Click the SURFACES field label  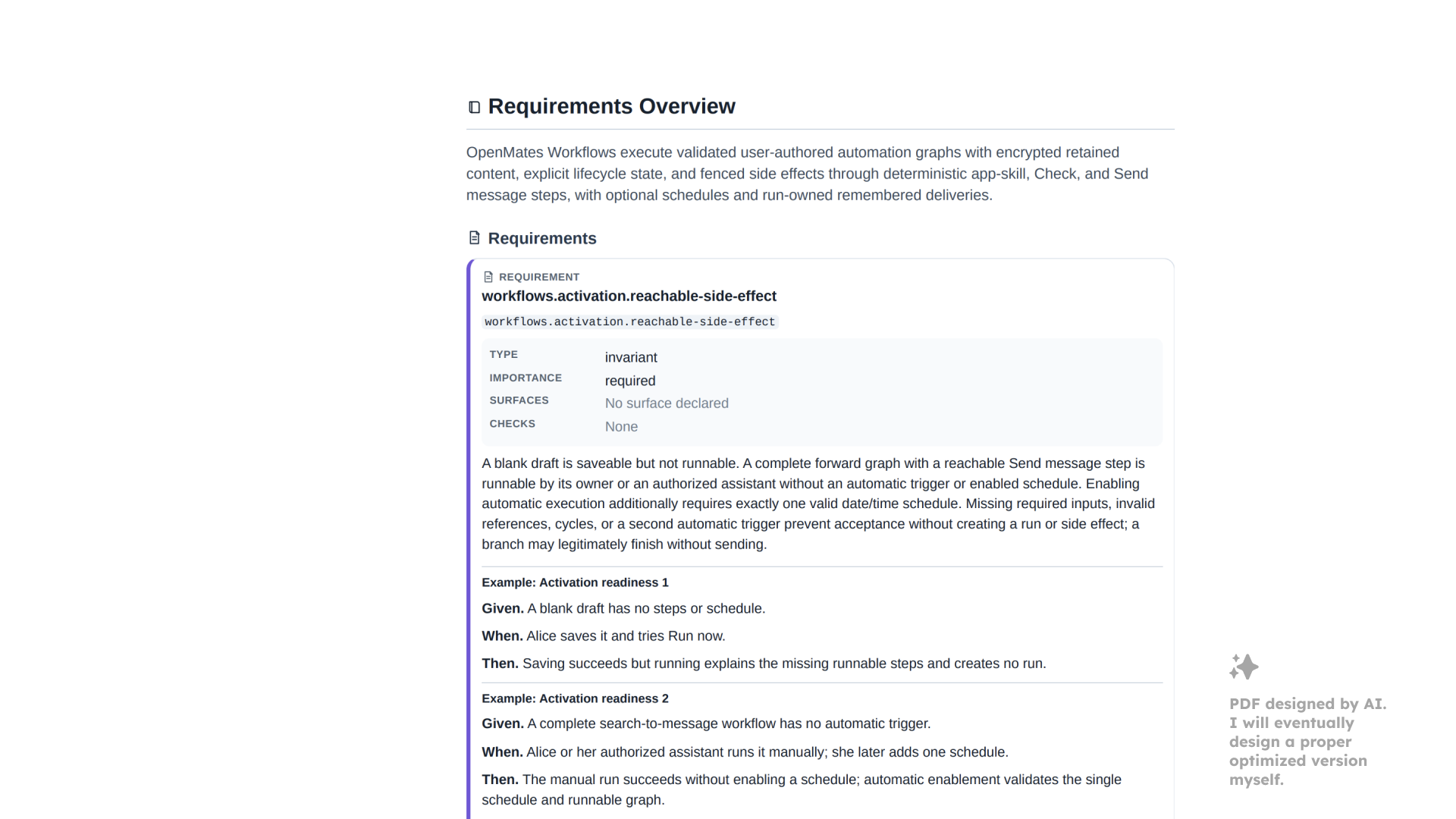(519, 400)
